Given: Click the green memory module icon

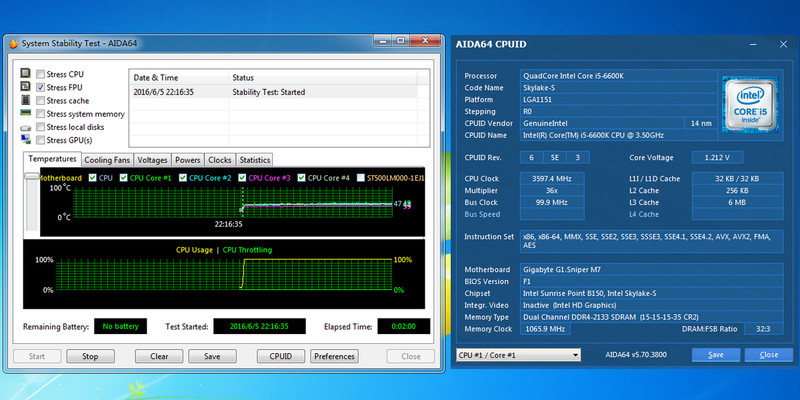Looking at the screenshot, I should 25,114.
